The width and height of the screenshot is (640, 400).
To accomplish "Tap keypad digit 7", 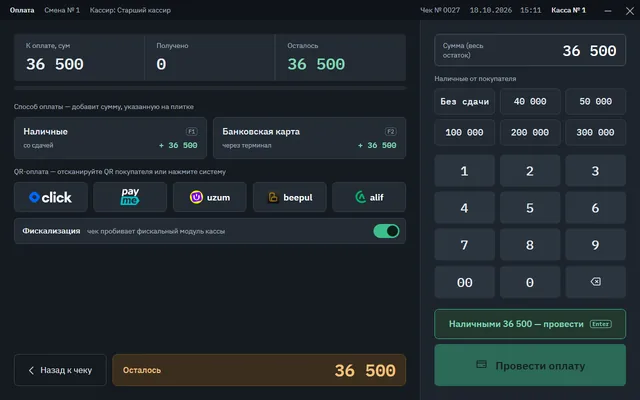I will click(464, 245).
